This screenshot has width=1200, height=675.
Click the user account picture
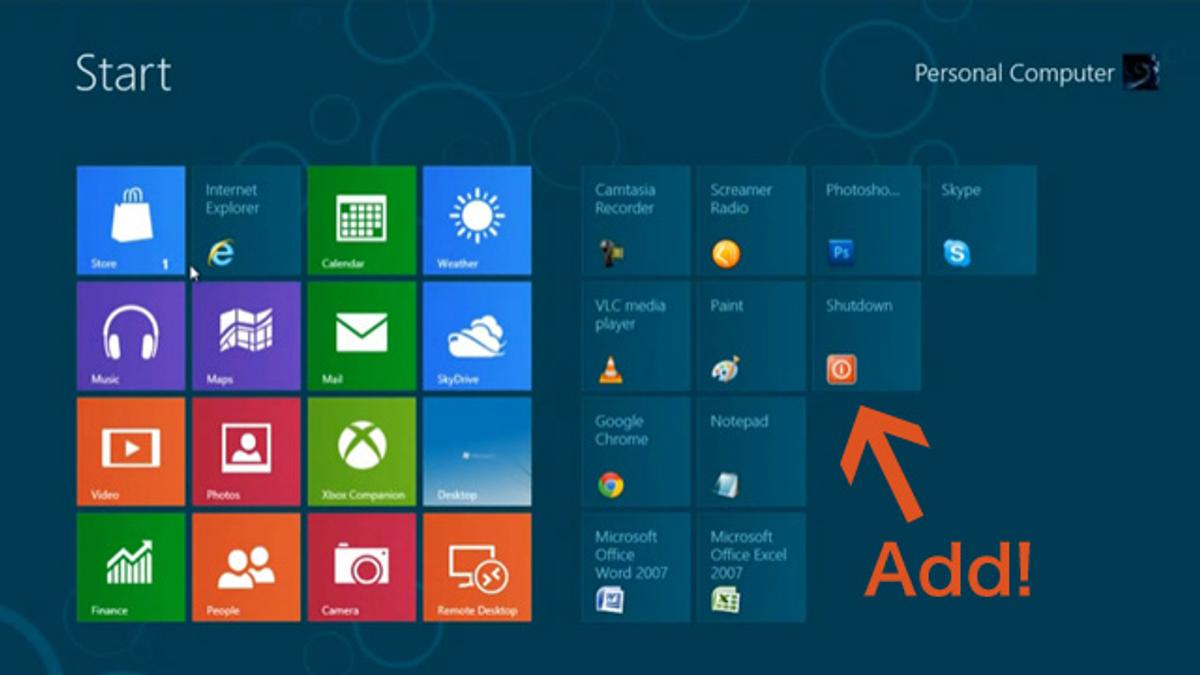point(1140,73)
